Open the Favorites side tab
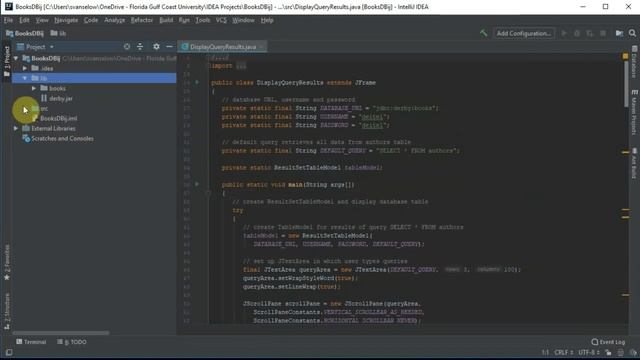 click(x=7, y=262)
